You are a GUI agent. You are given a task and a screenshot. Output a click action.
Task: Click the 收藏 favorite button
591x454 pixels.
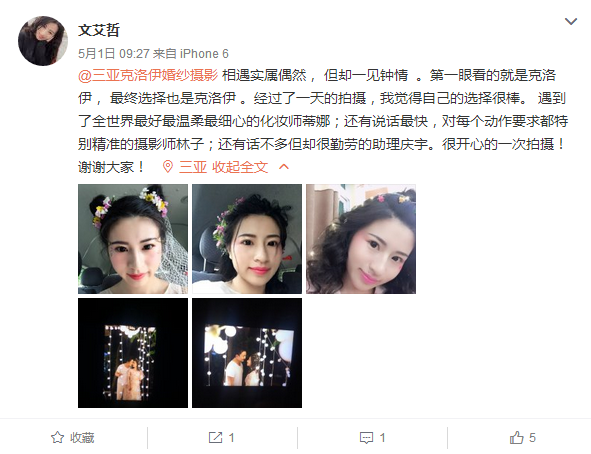point(73,437)
